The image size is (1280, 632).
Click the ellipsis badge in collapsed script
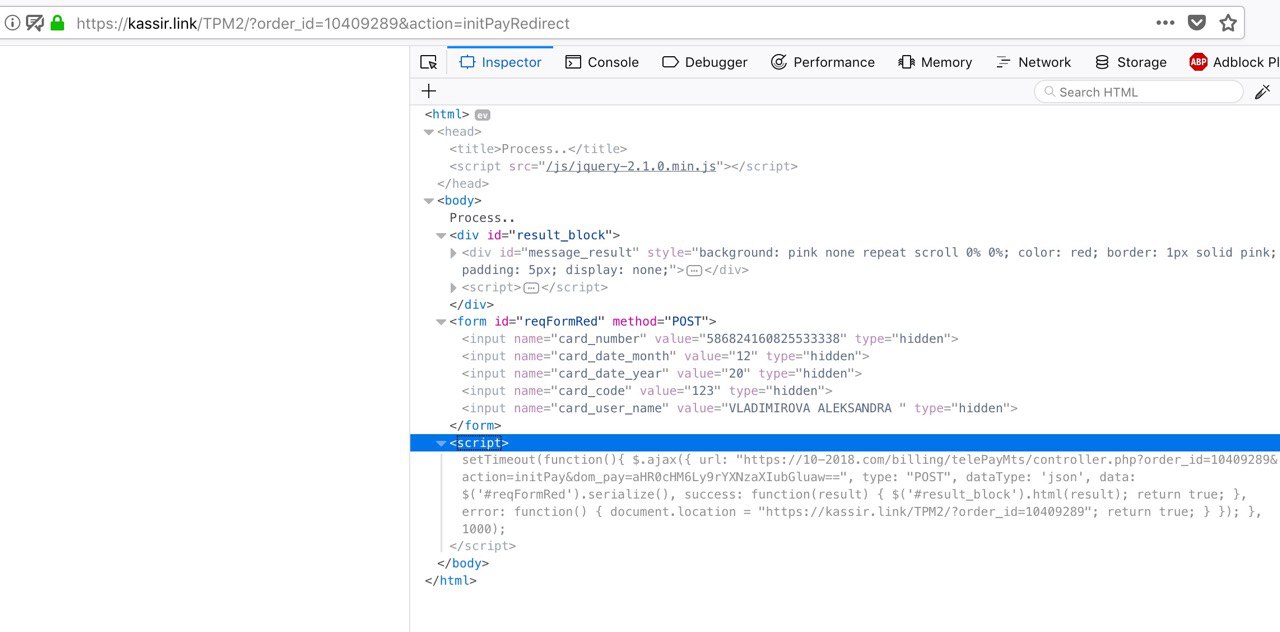(x=531, y=288)
